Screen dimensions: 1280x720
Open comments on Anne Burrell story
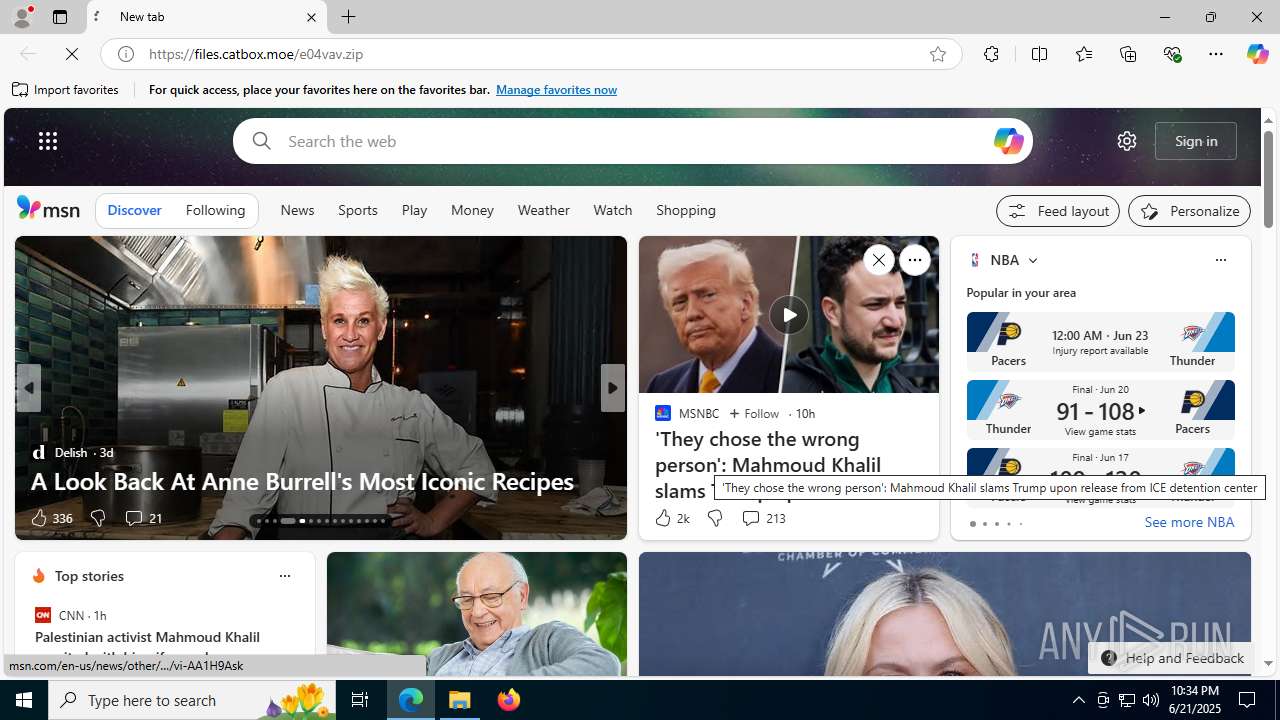coord(143,518)
